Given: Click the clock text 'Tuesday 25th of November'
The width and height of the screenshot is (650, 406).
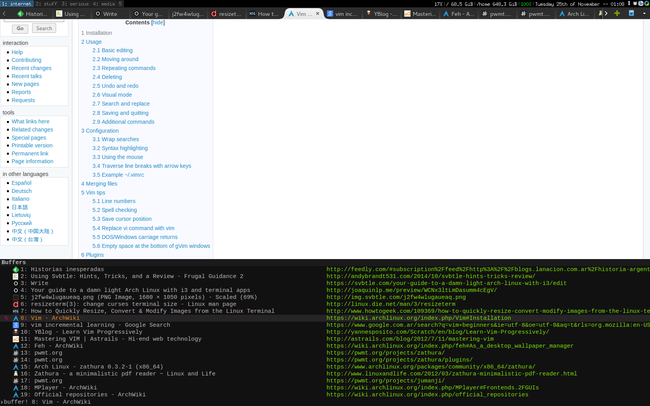Looking at the screenshot, I should click(568, 4).
